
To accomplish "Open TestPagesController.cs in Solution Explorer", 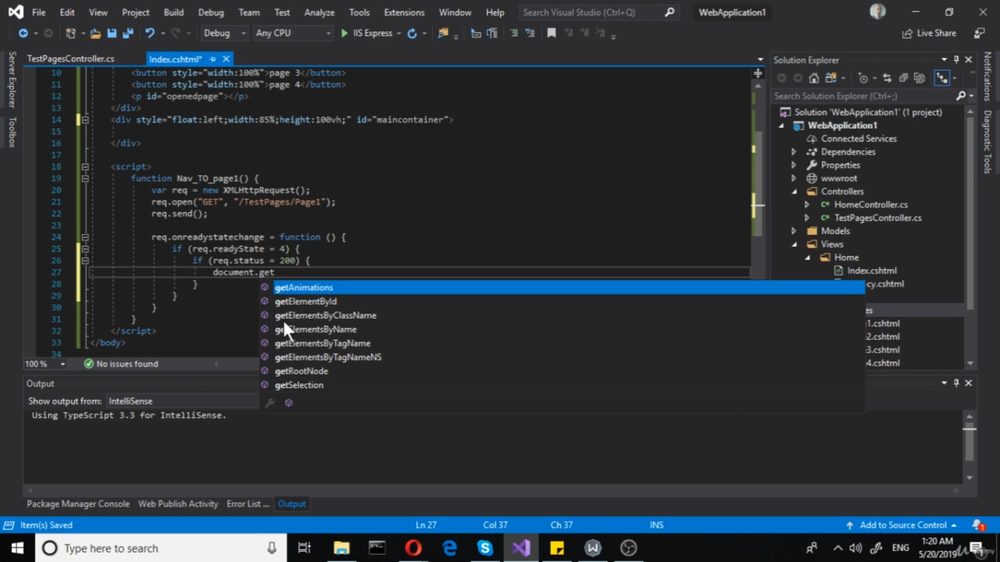I will pos(878,218).
